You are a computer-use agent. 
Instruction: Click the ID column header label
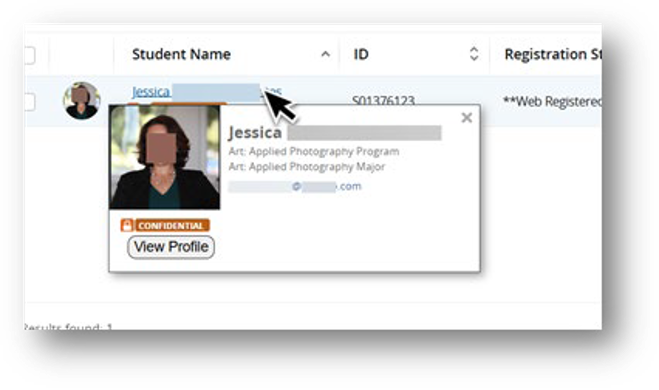361,54
